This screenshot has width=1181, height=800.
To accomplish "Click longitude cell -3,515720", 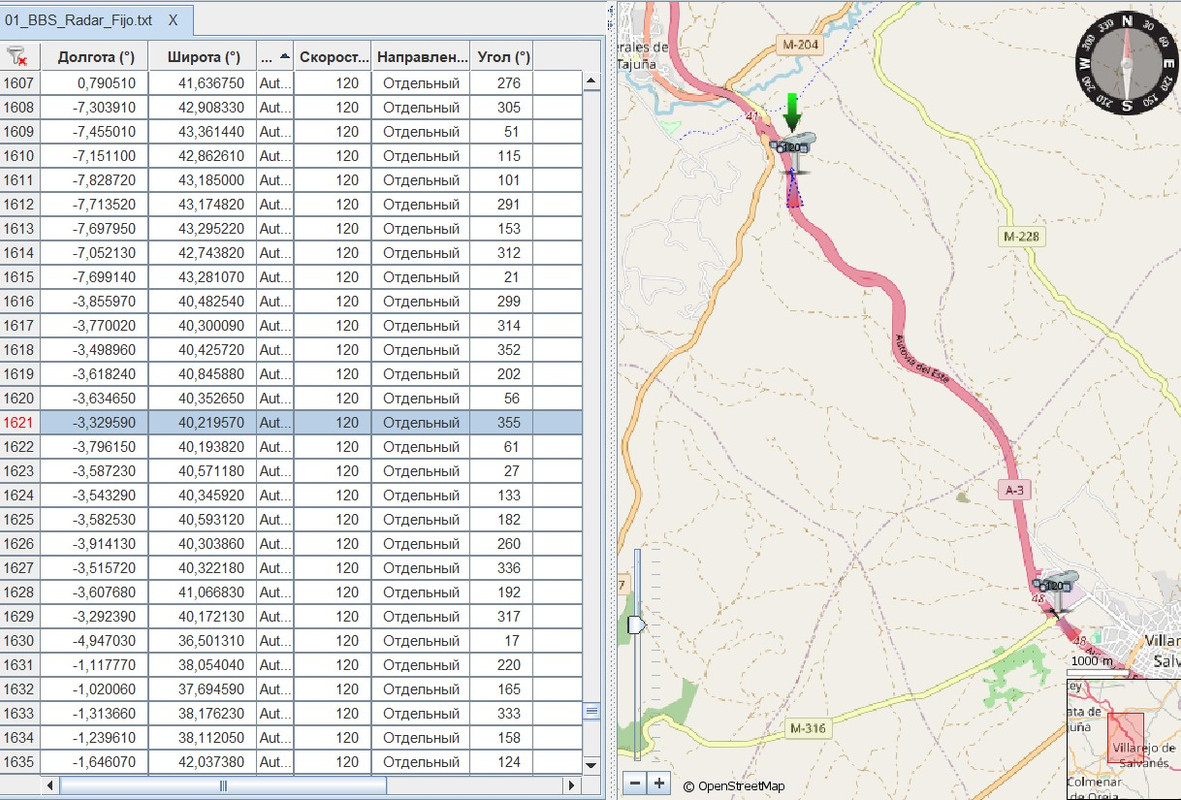I will click(95, 568).
